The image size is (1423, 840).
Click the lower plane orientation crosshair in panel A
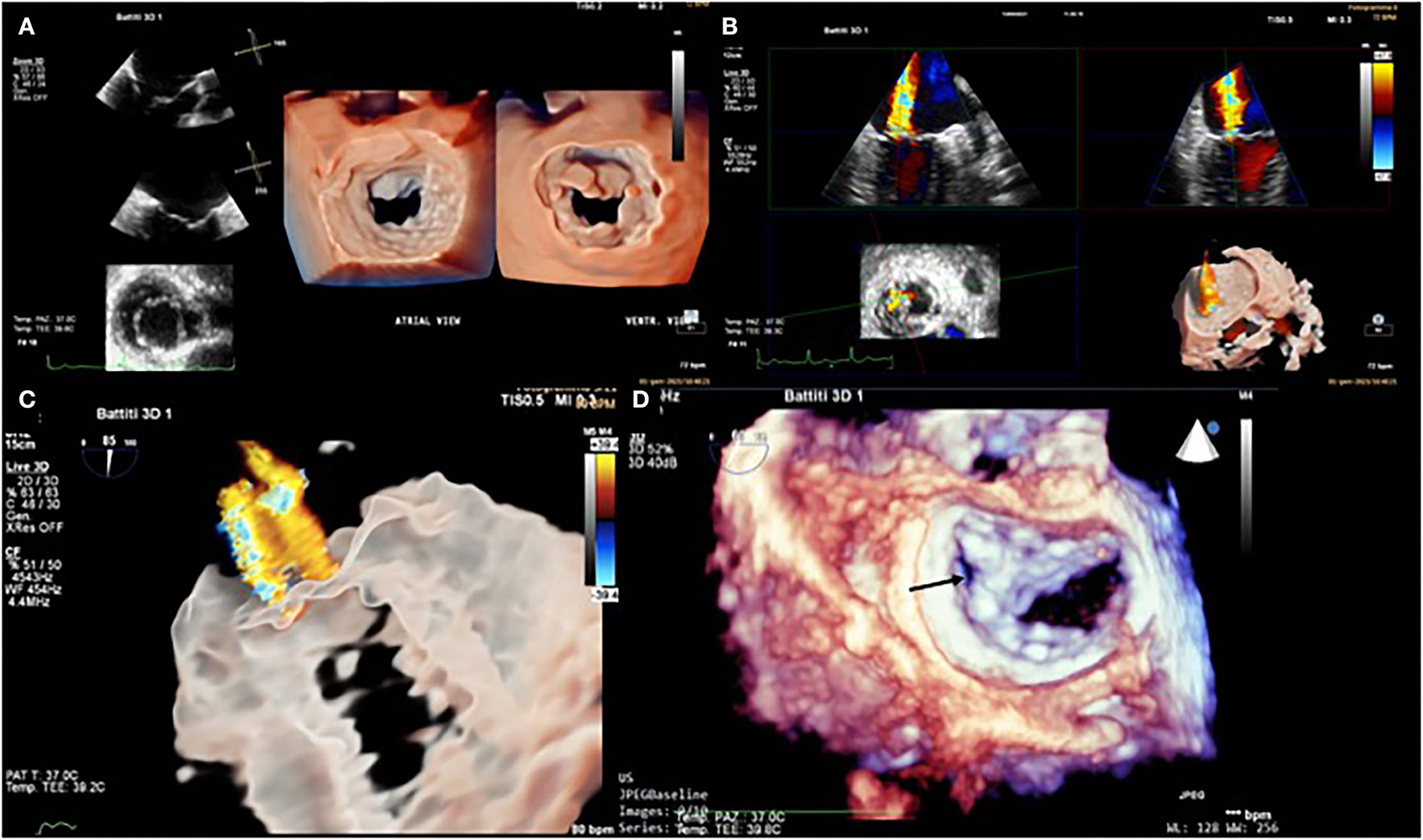point(255,161)
